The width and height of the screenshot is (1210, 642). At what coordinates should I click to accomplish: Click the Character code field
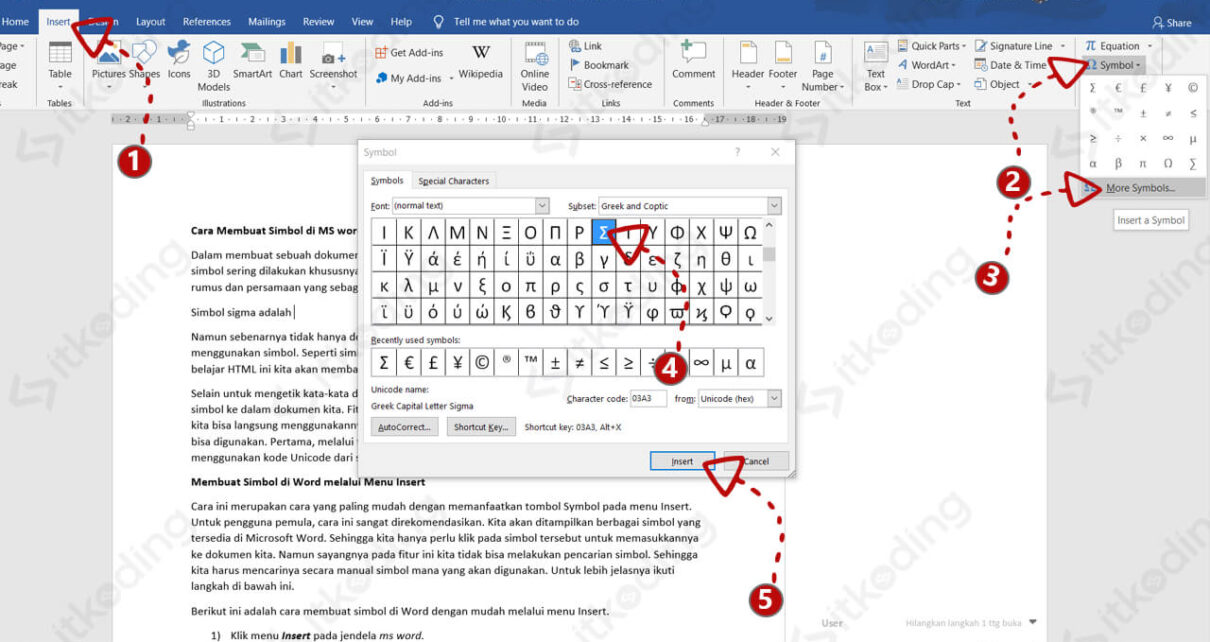click(x=648, y=398)
